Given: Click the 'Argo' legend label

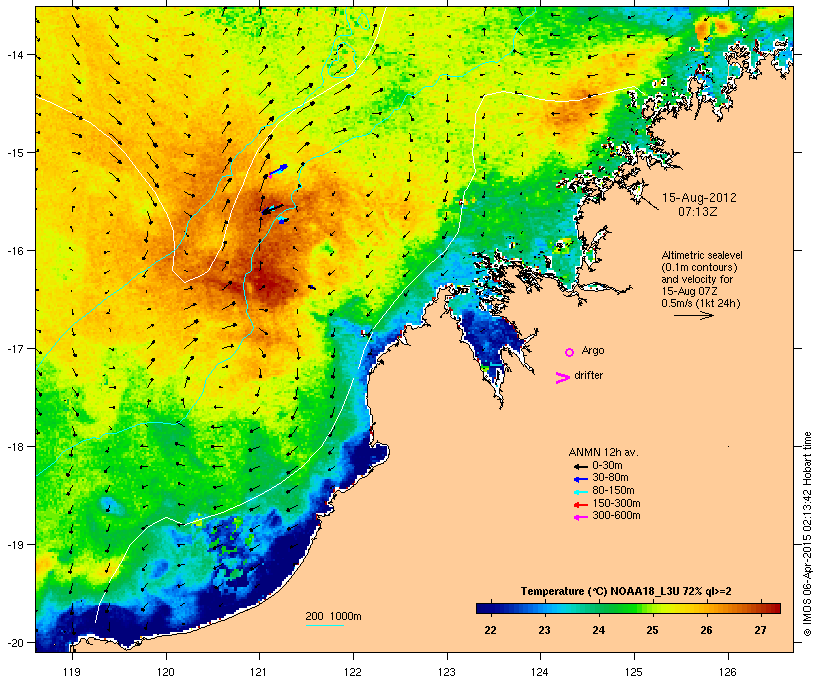Looking at the screenshot, I should tap(593, 351).
